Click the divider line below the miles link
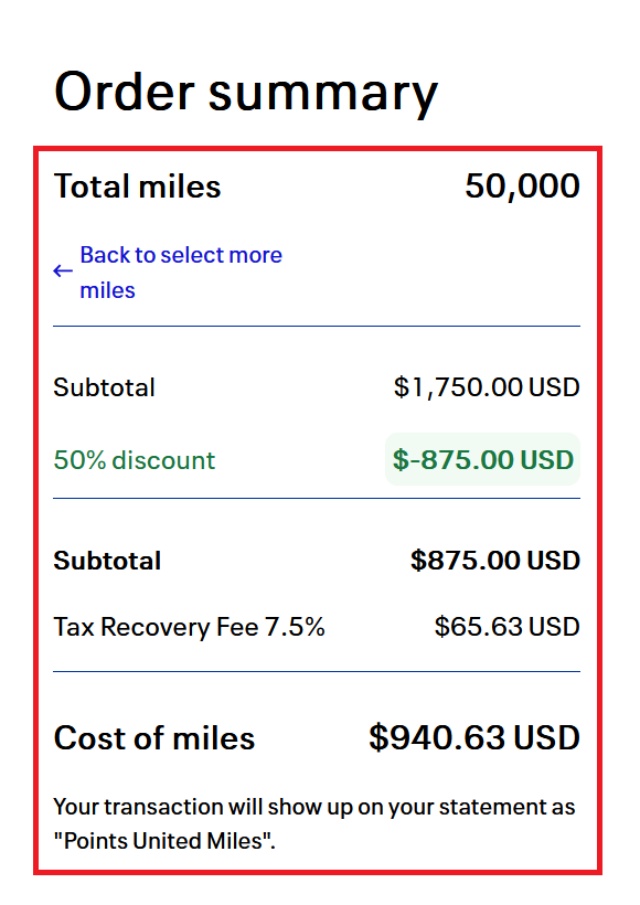Image resolution: width=640 pixels, height=905 pixels. click(316, 326)
